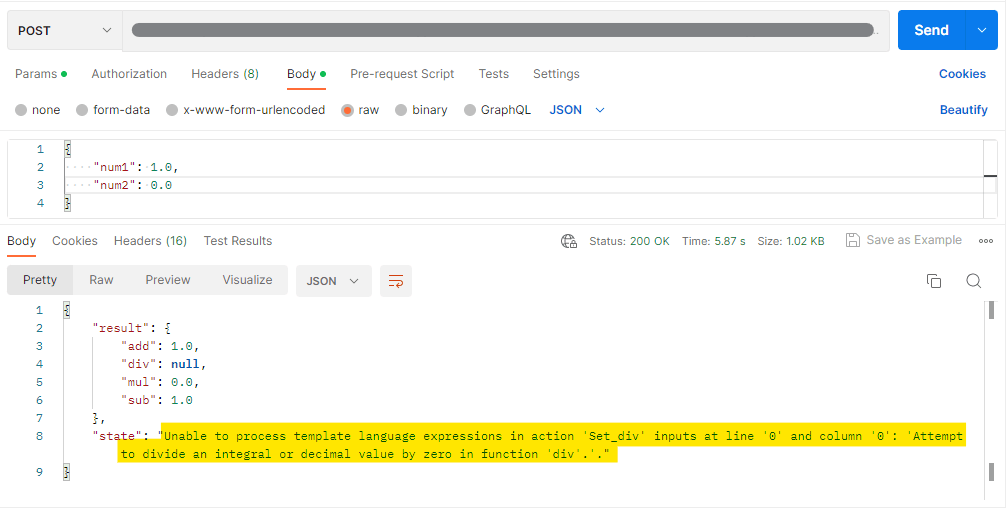Viewport: 1006px width, 508px height.
Task: Switch to the Authorization tab
Action: (129, 74)
